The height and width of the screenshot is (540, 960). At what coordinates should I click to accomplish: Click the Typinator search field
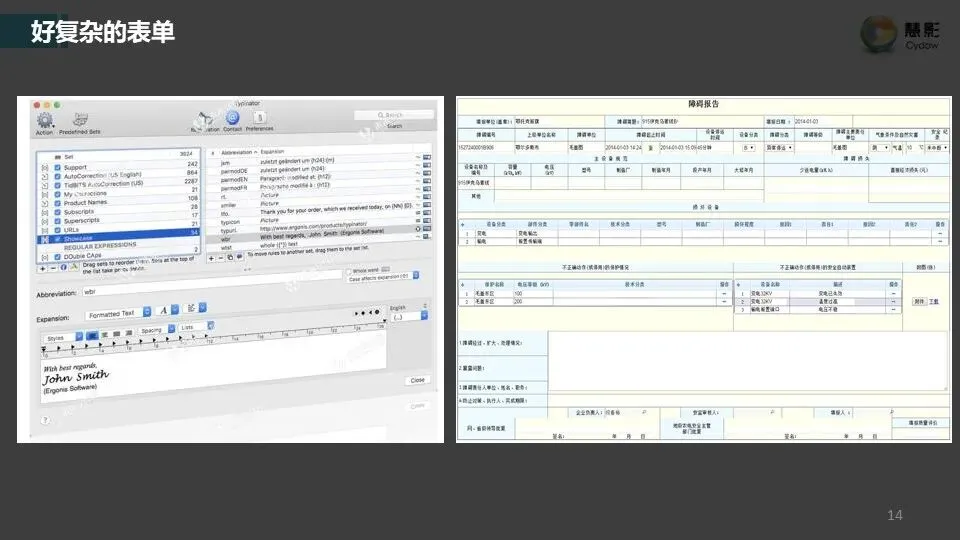point(394,114)
